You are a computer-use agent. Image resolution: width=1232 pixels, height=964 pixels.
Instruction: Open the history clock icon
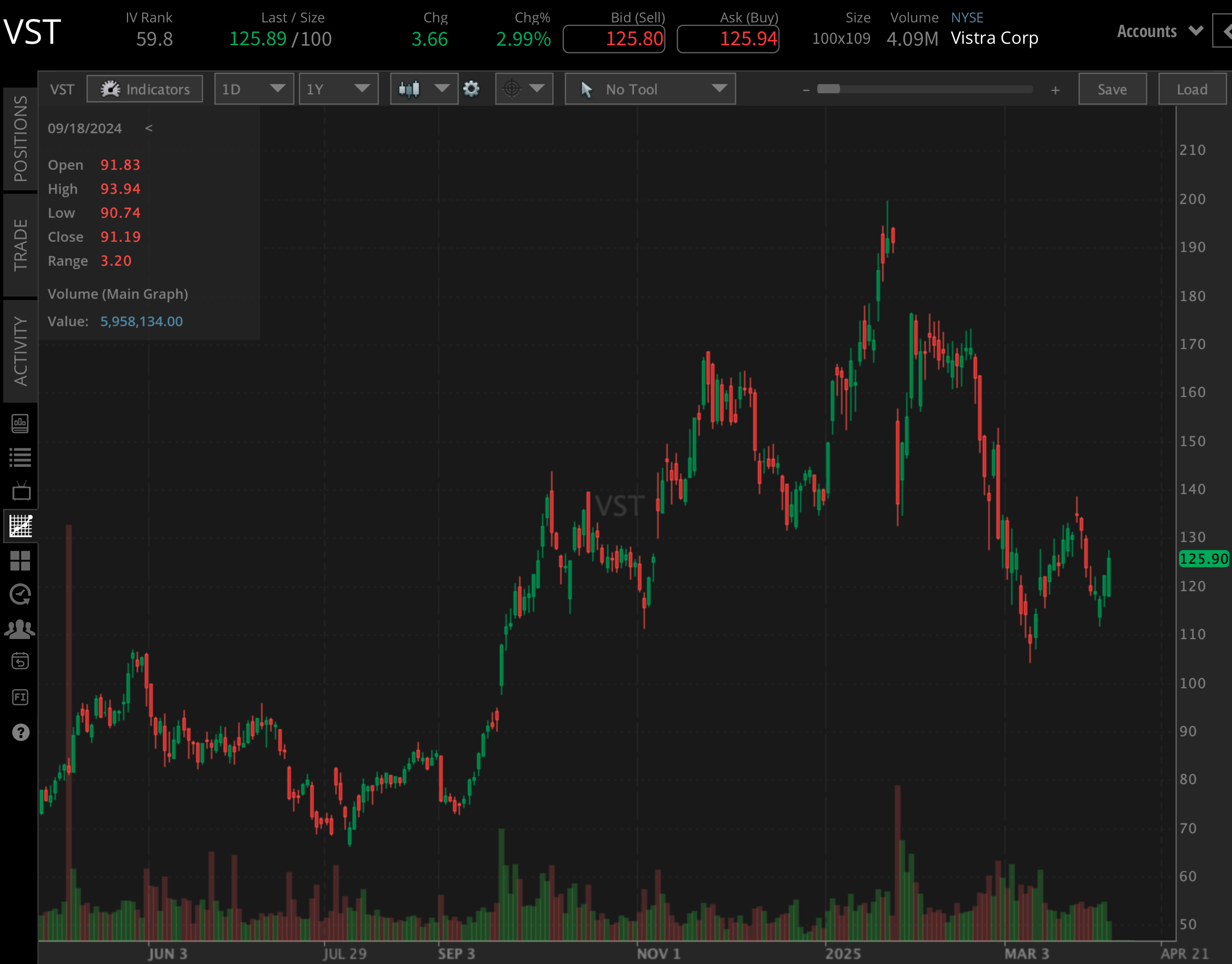pos(20,594)
